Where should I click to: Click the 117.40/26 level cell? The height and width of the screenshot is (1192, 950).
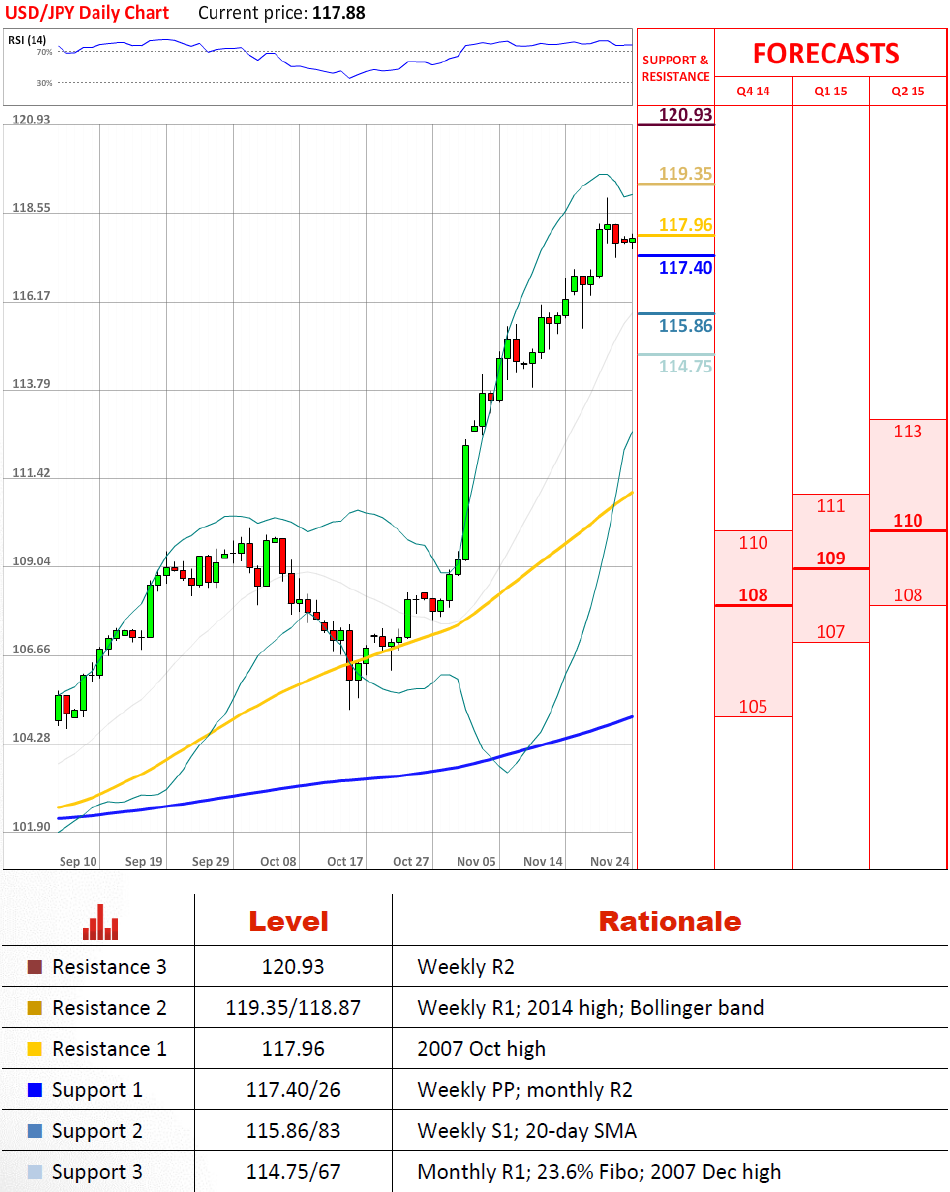point(293,1090)
